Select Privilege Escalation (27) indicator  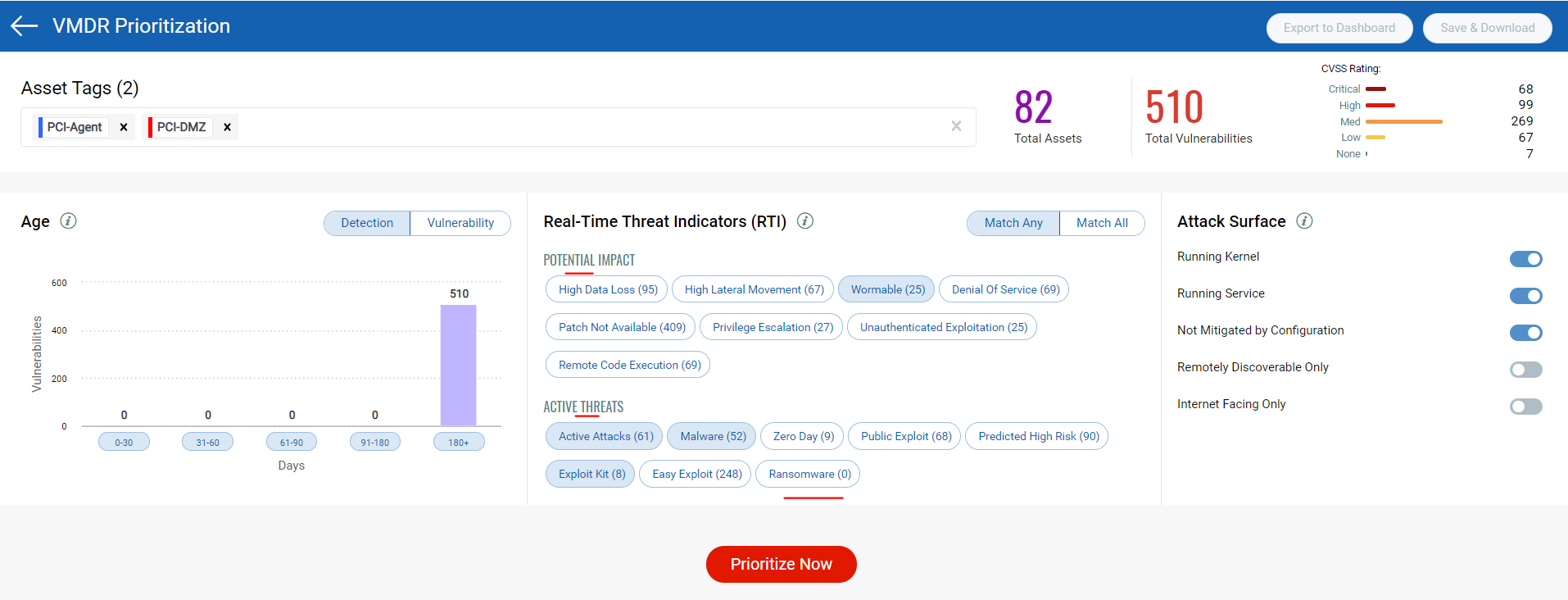point(773,327)
